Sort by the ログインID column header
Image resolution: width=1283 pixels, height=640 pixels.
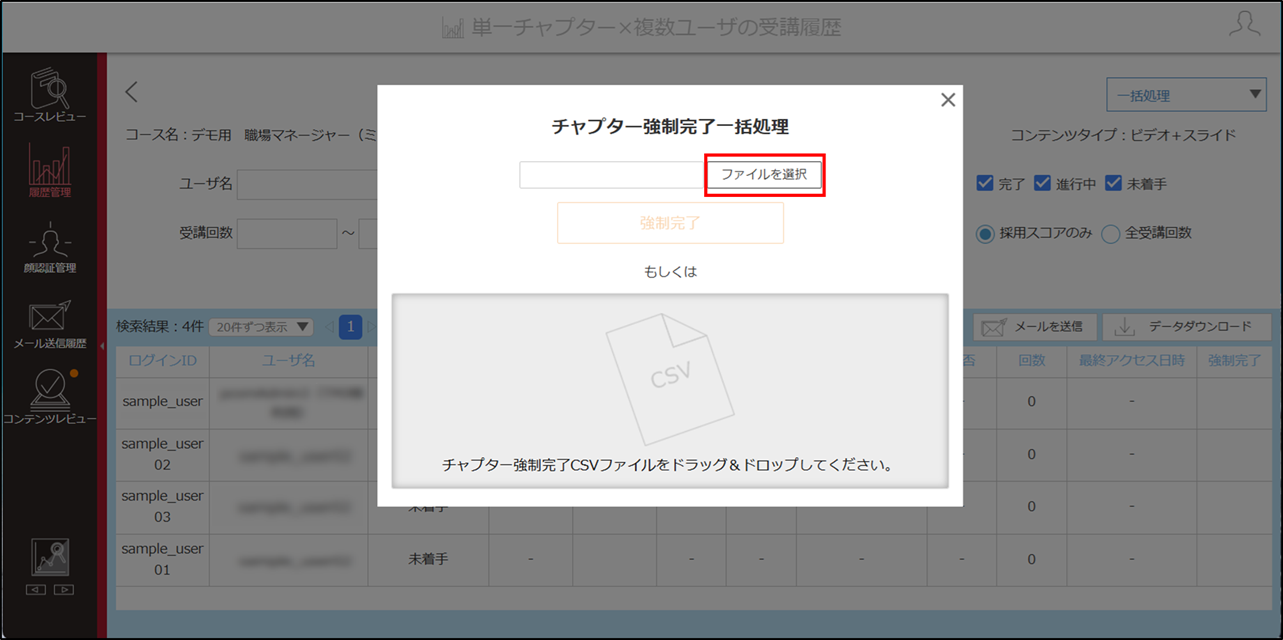(162, 360)
